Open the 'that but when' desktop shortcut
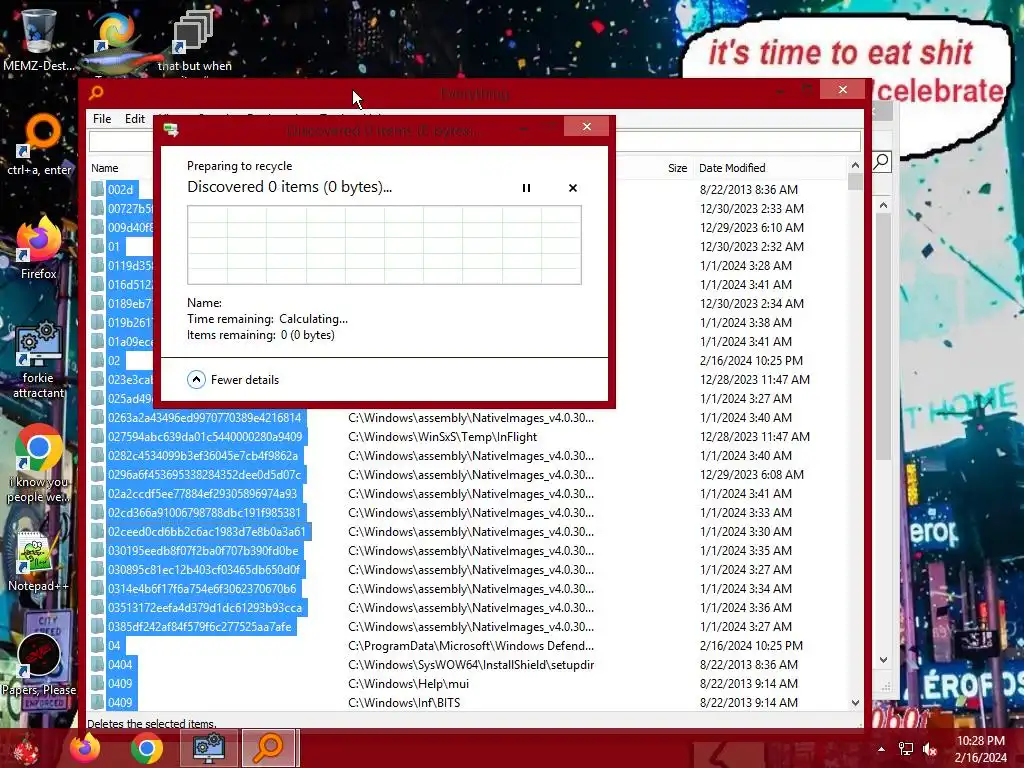1024x768 pixels. click(x=194, y=39)
